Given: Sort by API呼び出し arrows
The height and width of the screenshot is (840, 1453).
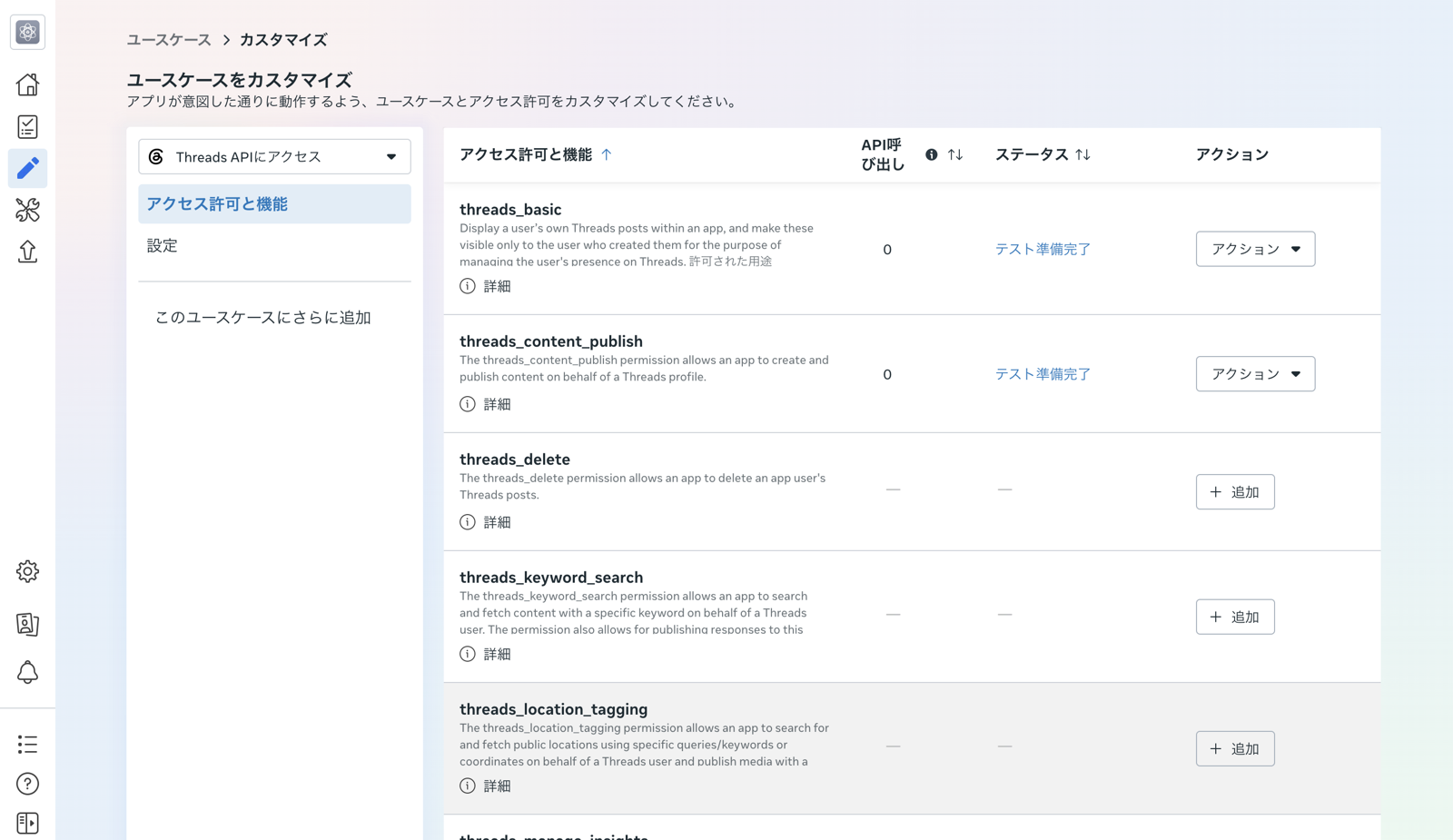Looking at the screenshot, I should coord(955,154).
